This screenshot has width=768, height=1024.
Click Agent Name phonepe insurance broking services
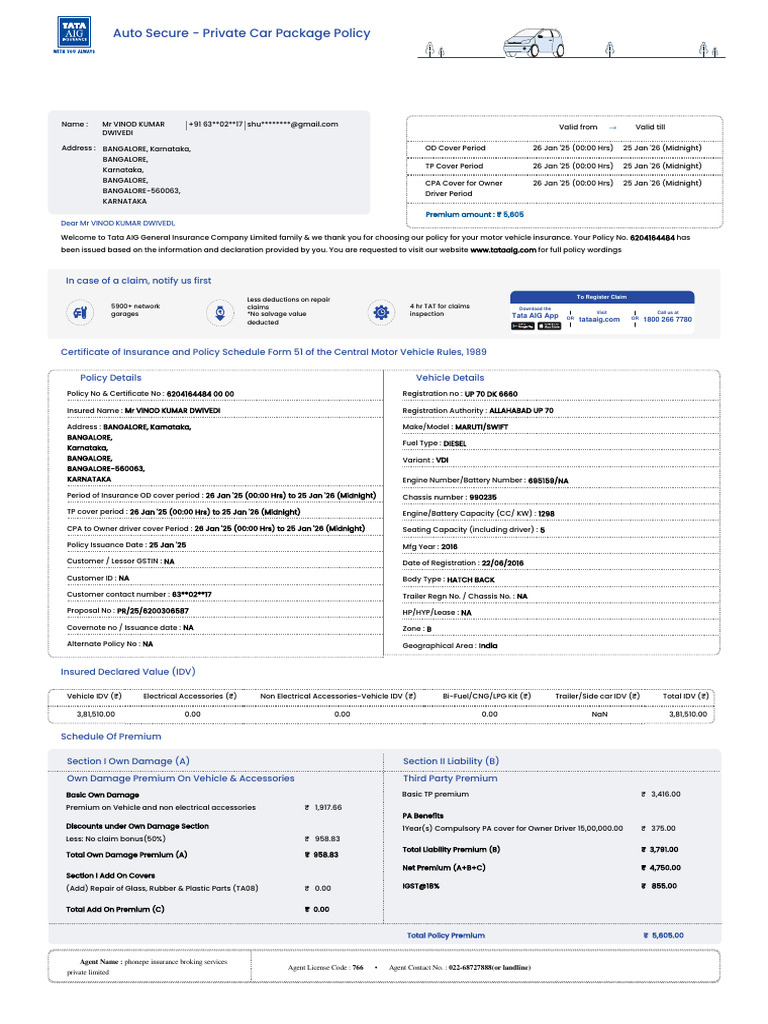148,967
